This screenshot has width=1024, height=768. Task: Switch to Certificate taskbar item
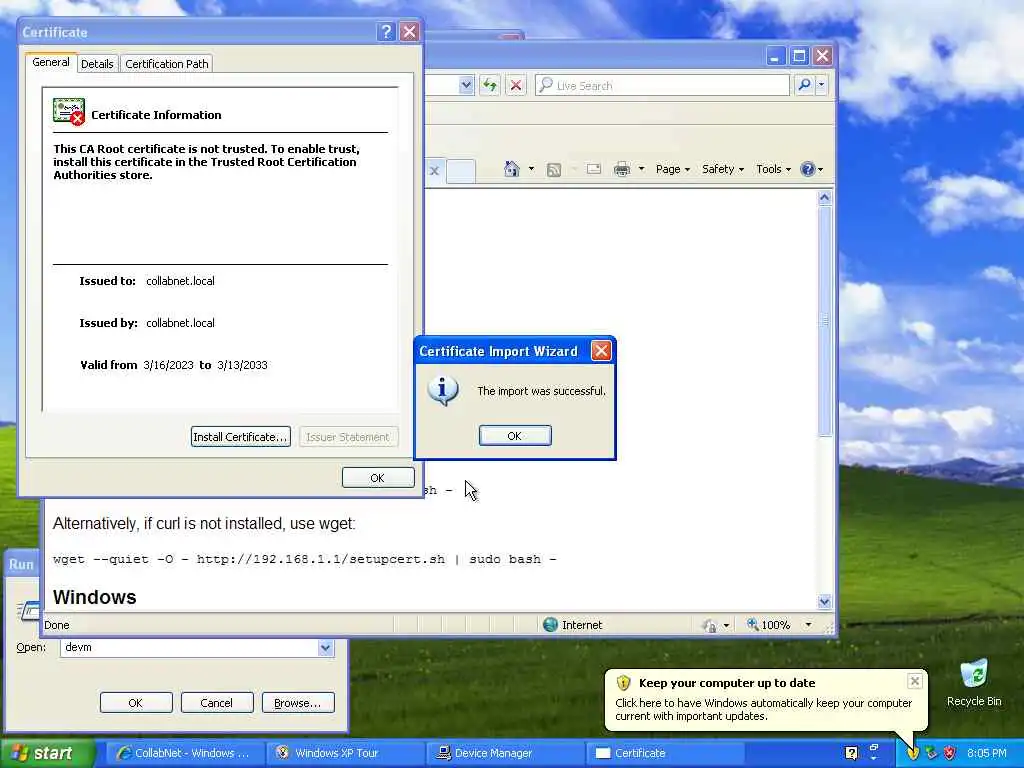664,753
